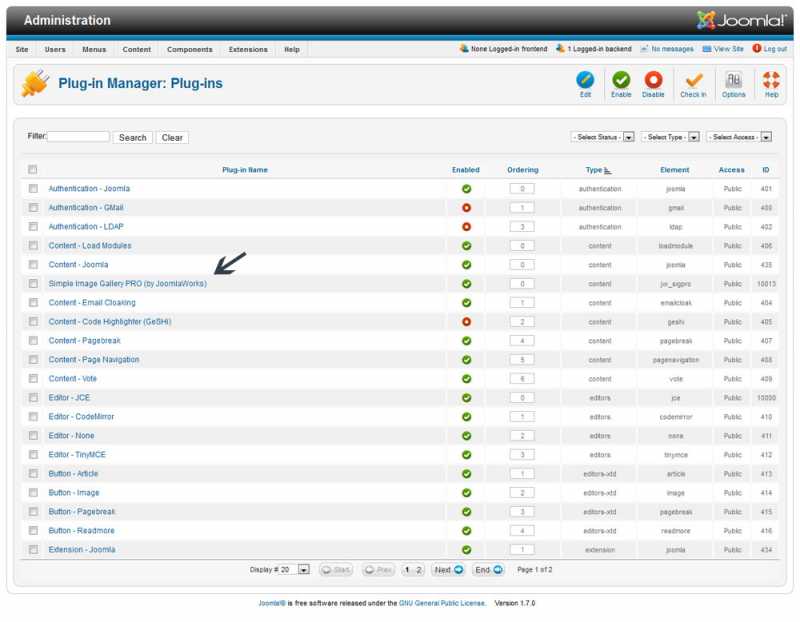Check the box for Authentication - Joomla
Screen dimensions: 800x622
[x=33, y=189]
